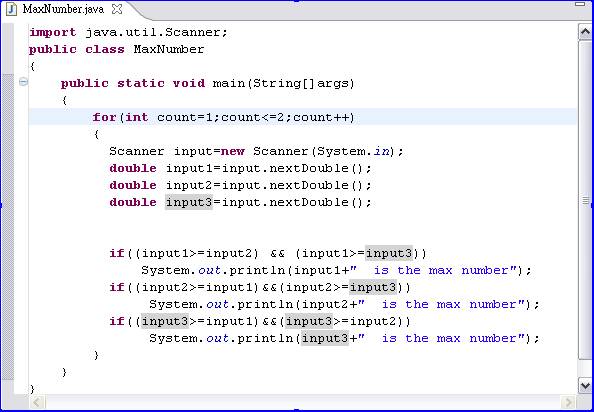Close the MaxNumber.java tab
This screenshot has width=594, height=412.
(117, 9)
